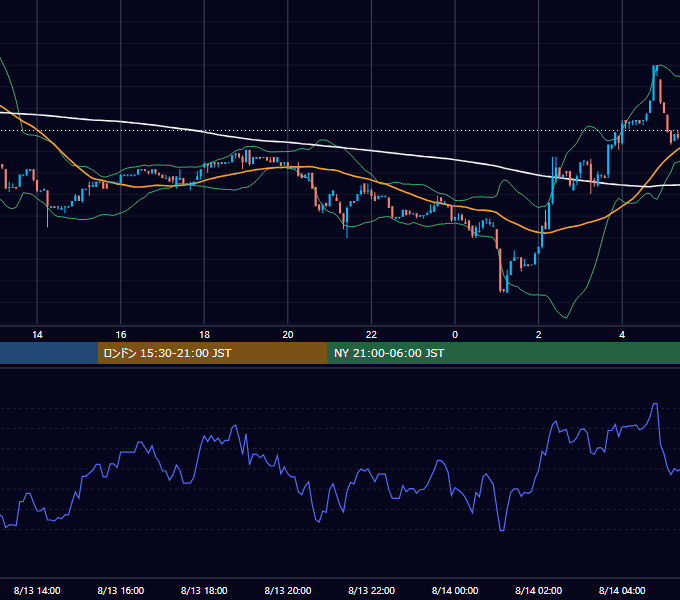This screenshot has height=600, width=680.
Task: Click the 8/13 14:00 time label
Action: coord(37,590)
